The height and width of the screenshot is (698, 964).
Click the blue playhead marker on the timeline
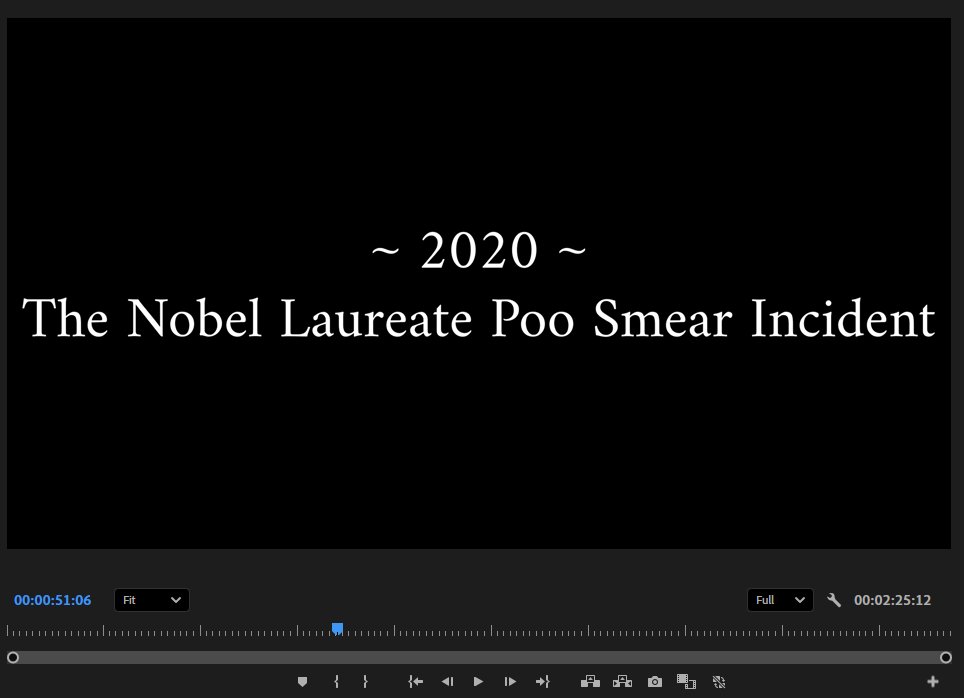(337, 628)
